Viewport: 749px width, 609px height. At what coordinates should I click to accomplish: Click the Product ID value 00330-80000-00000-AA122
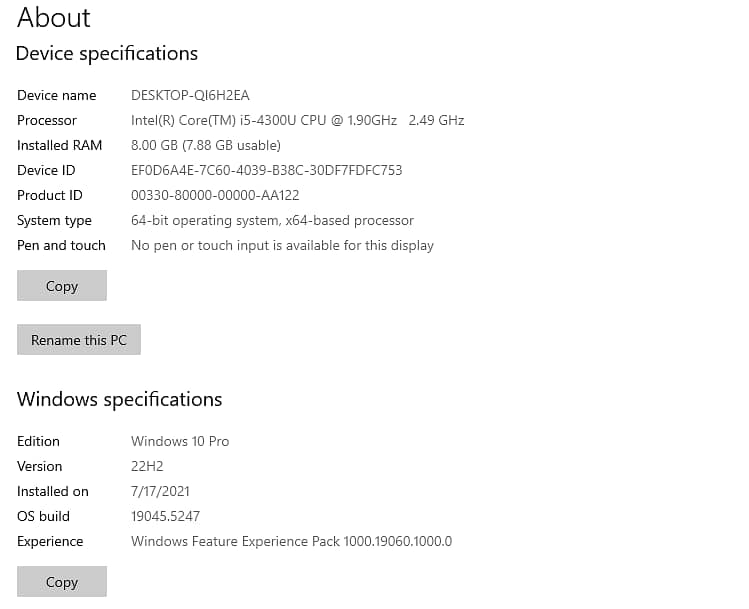pyautogui.click(x=215, y=196)
